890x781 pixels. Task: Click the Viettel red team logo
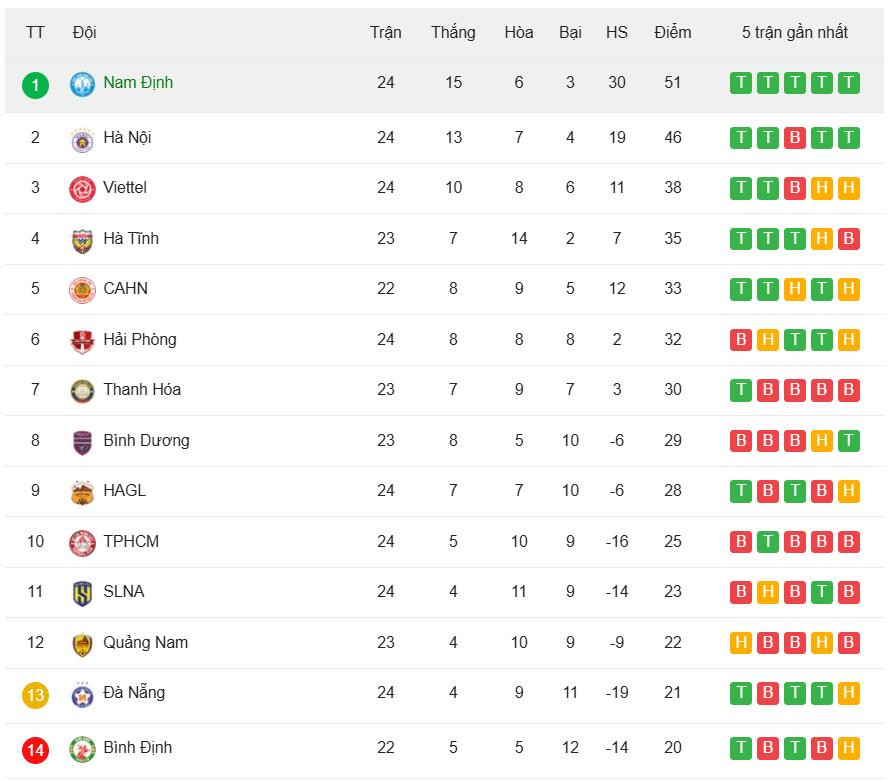click(x=82, y=189)
